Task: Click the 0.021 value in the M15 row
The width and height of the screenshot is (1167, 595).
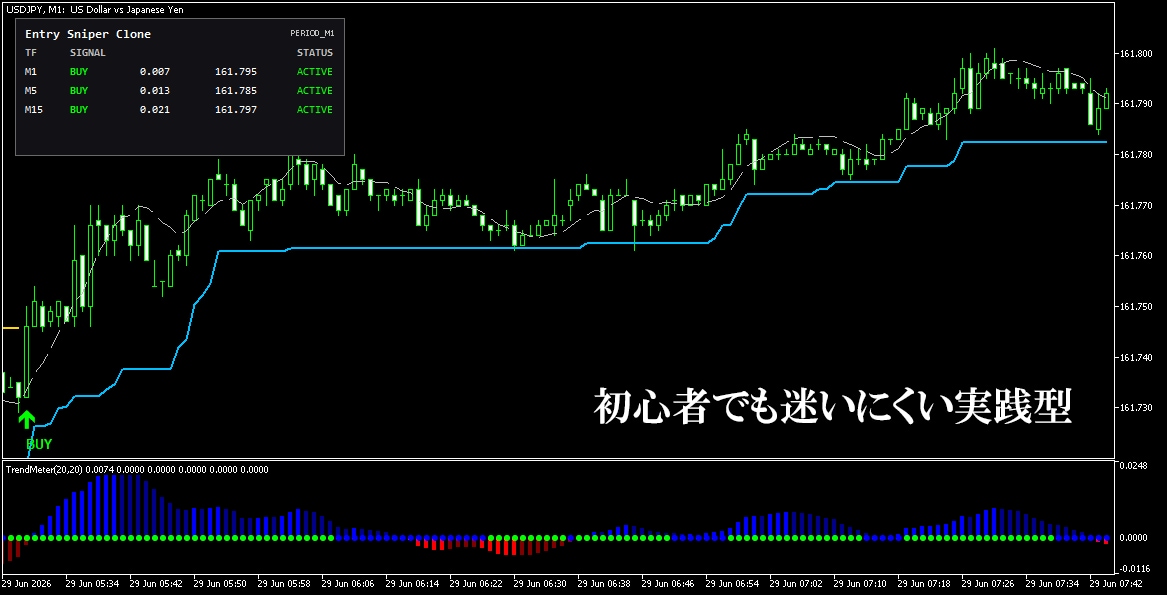Action: point(155,109)
